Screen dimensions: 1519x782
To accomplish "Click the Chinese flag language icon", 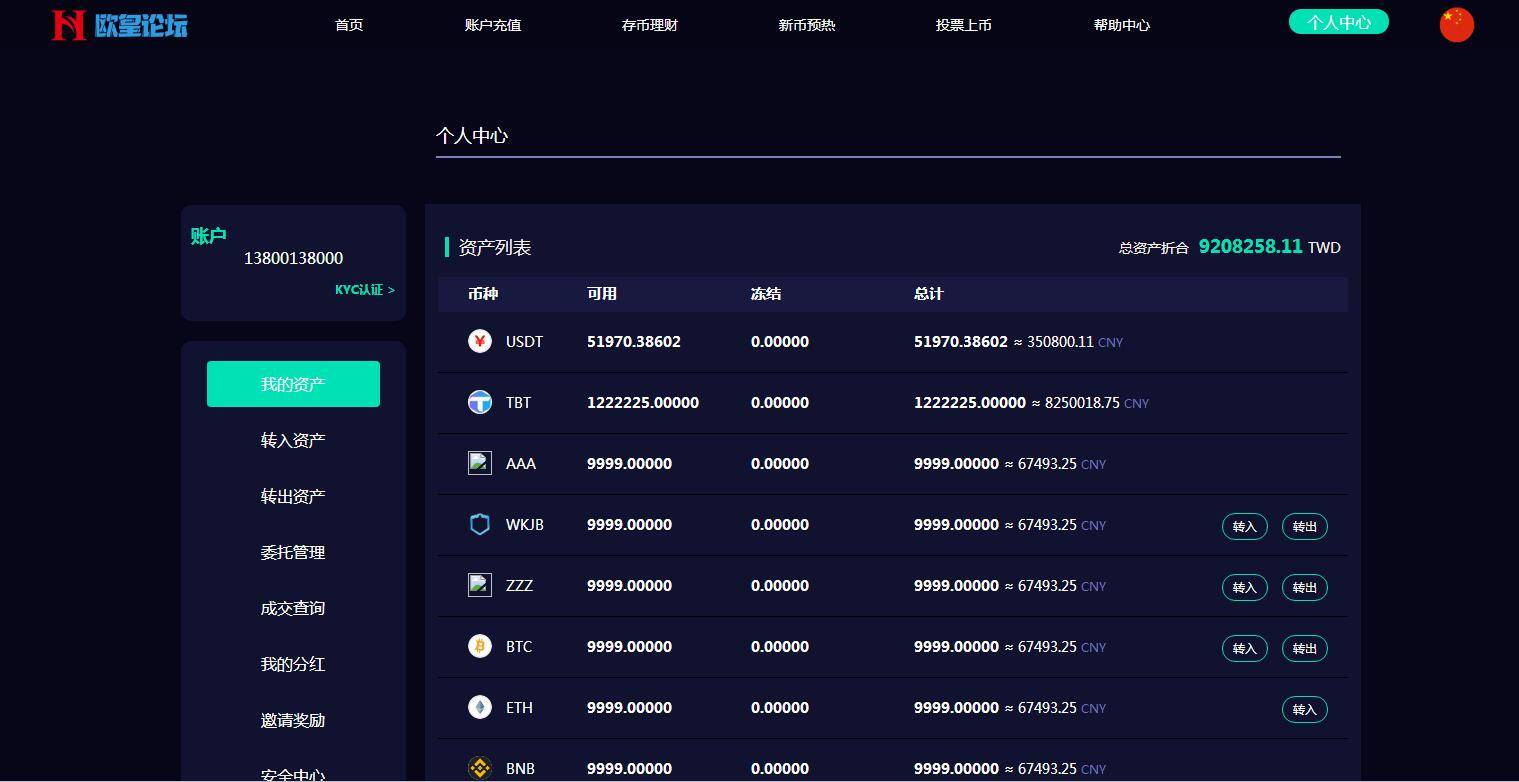I will click(1456, 23).
